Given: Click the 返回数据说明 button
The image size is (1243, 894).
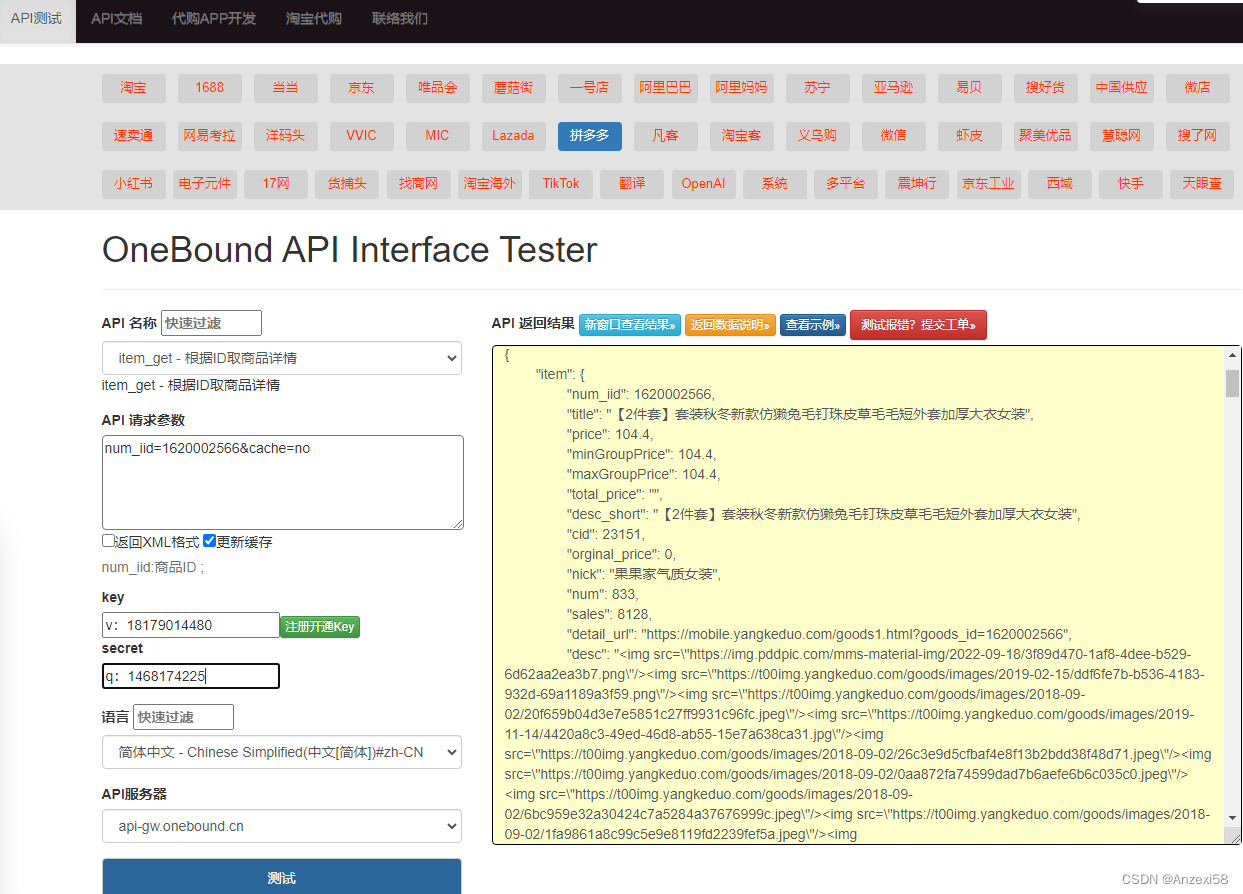Looking at the screenshot, I should coord(730,325).
